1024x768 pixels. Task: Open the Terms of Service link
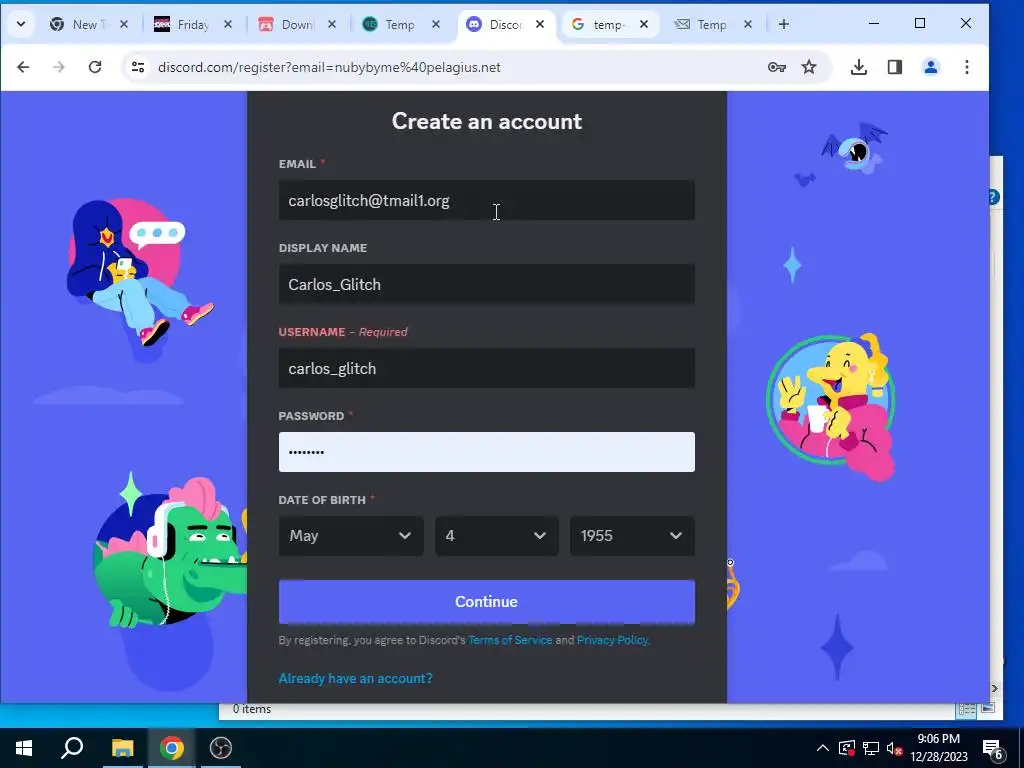point(510,640)
